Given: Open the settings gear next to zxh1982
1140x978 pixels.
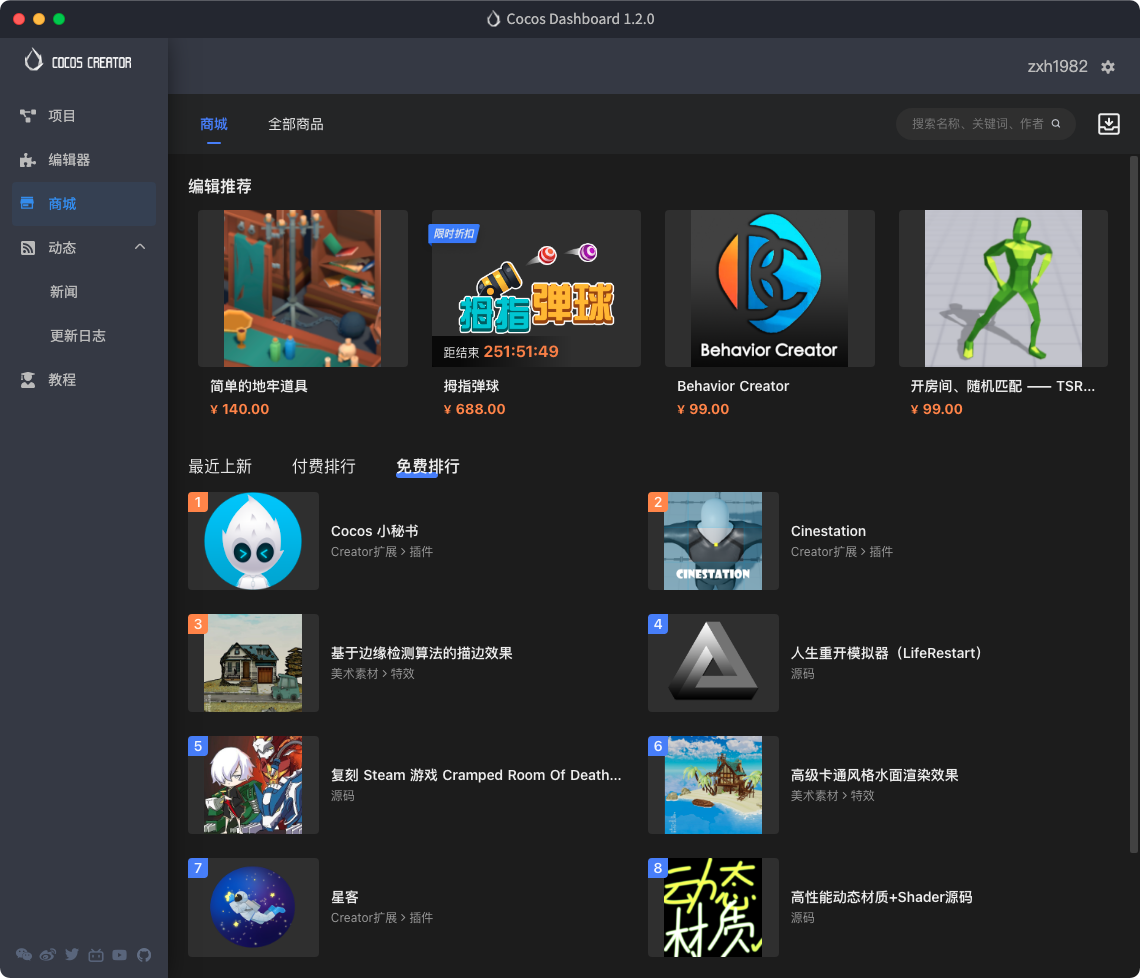Looking at the screenshot, I should tap(1108, 67).
